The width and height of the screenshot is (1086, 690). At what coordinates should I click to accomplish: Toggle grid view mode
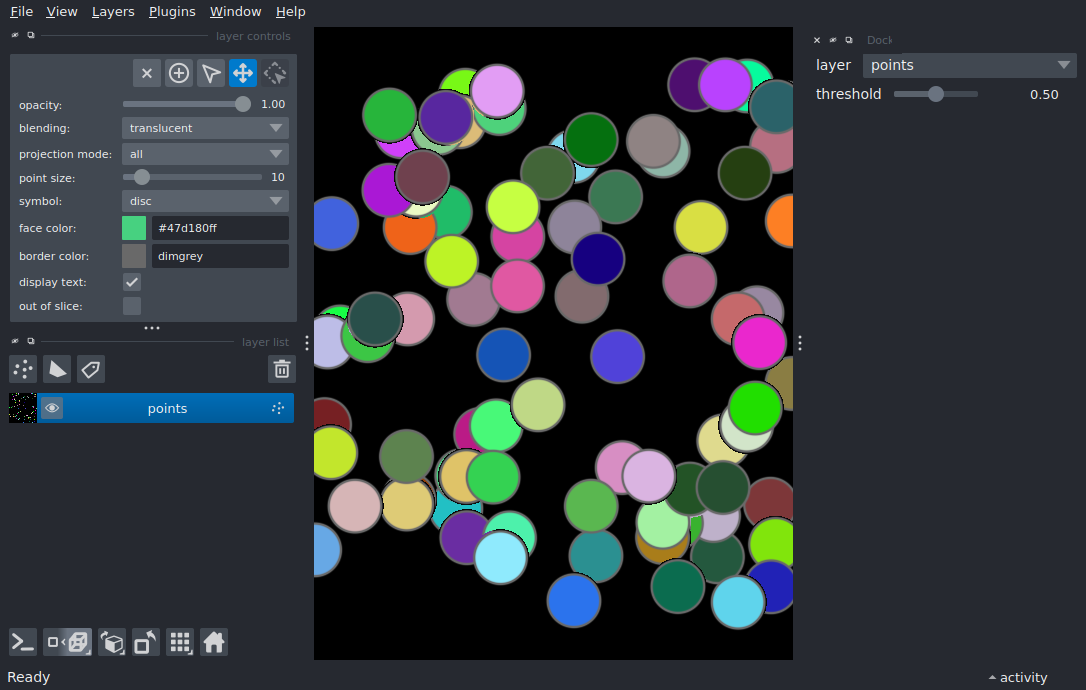180,642
